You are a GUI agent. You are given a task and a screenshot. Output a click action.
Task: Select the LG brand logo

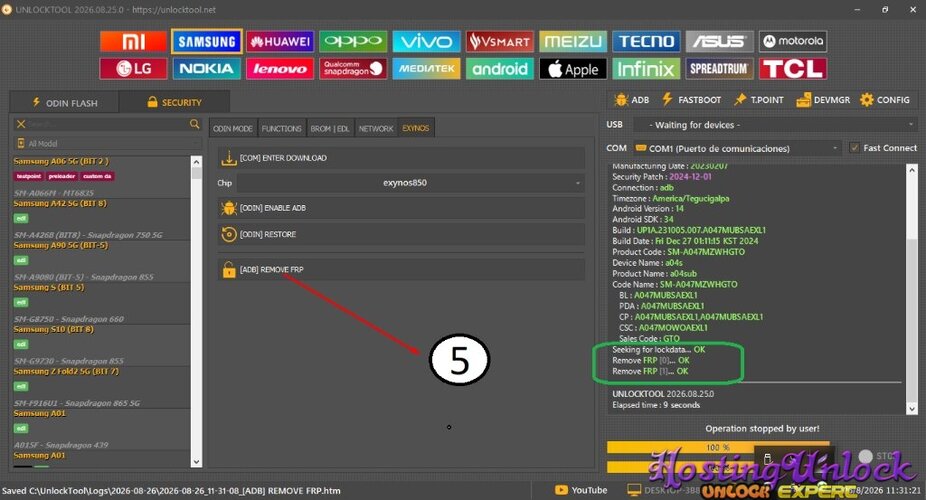tap(133, 68)
